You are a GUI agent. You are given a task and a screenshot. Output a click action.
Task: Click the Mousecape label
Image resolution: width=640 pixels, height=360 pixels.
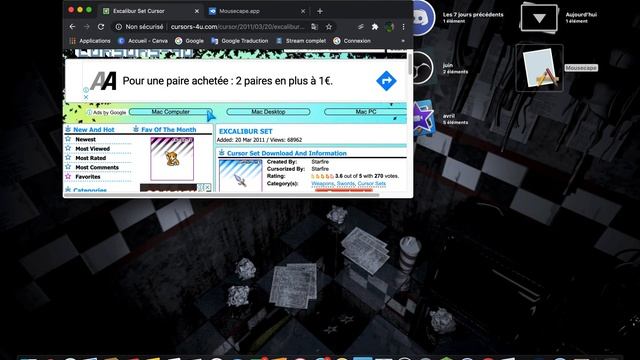pyautogui.click(x=581, y=68)
